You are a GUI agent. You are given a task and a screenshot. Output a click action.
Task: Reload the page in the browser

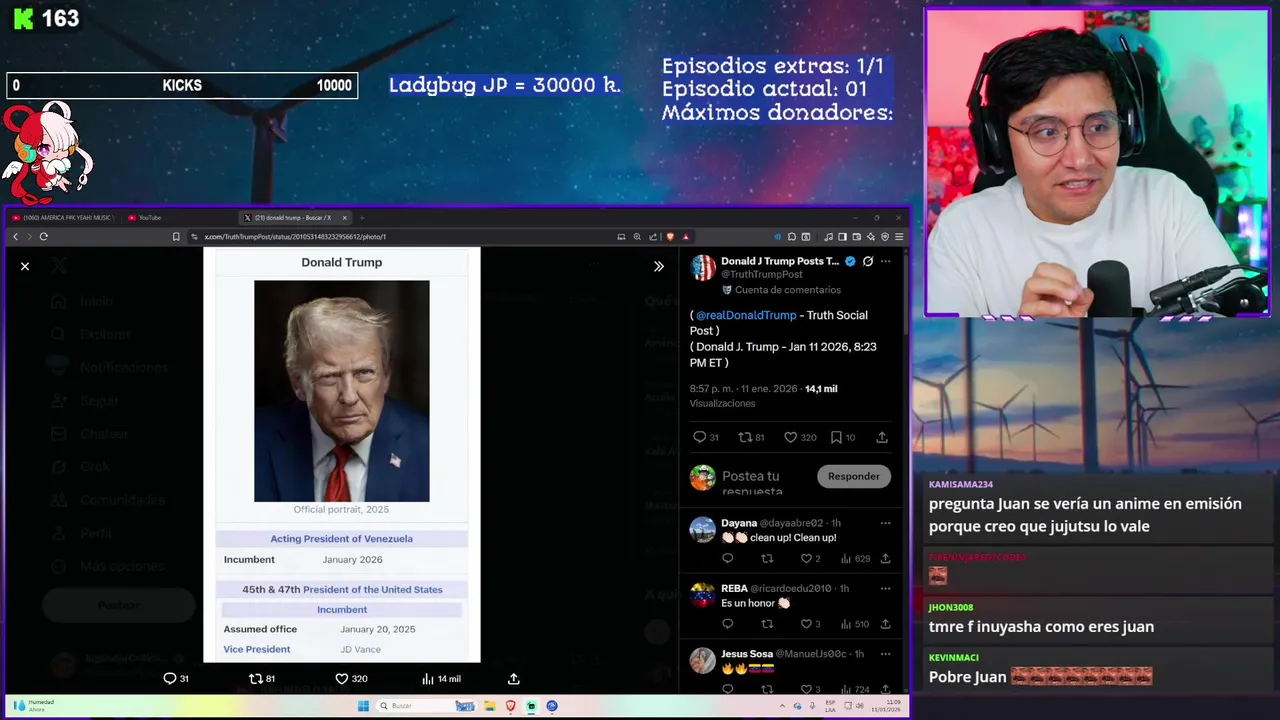43,237
